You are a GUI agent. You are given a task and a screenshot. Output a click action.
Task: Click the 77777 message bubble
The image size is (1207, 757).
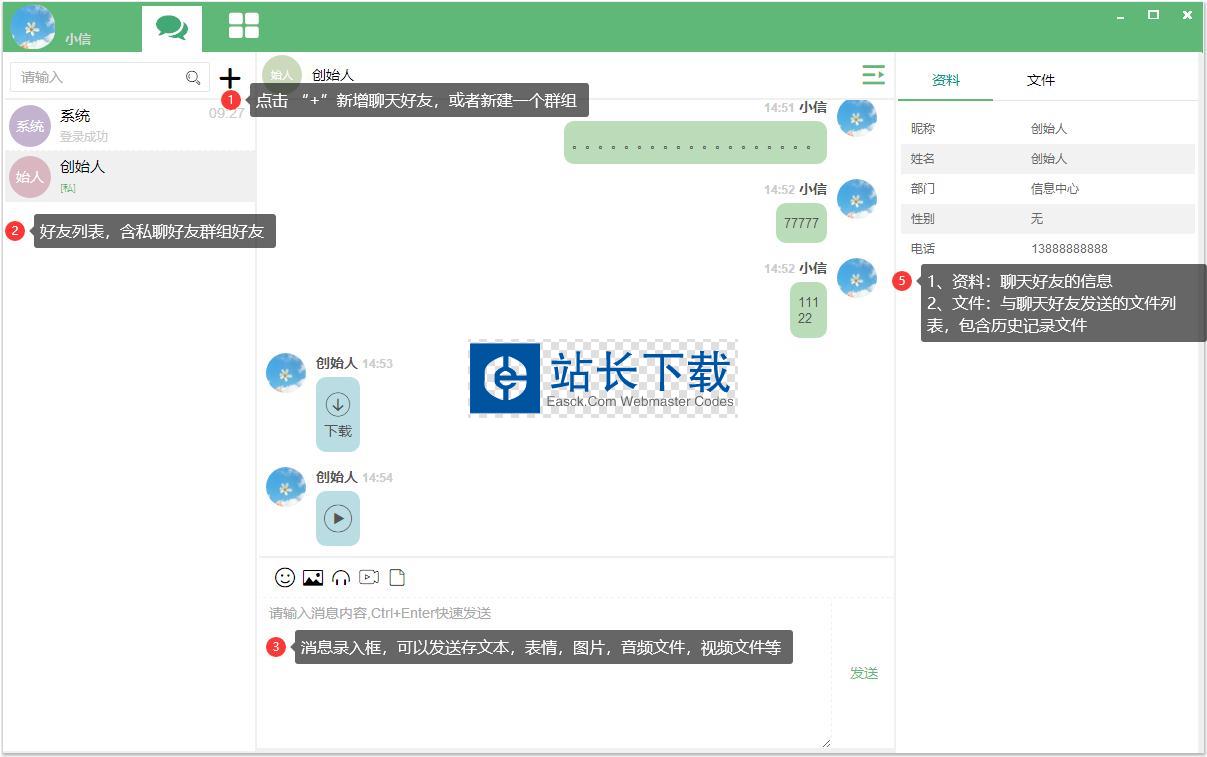[x=801, y=223]
